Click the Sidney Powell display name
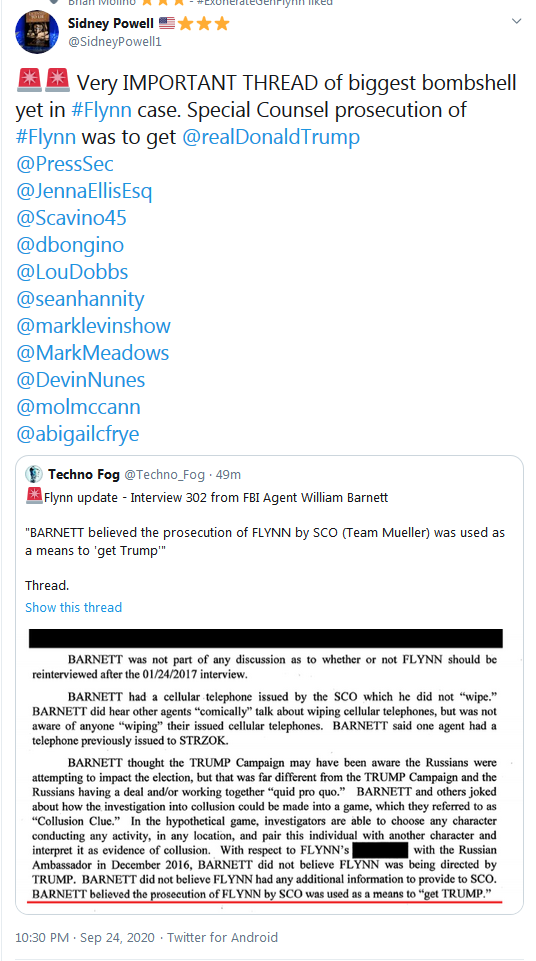The width and height of the screenshot is (536, 961). (x=110, y=24)
